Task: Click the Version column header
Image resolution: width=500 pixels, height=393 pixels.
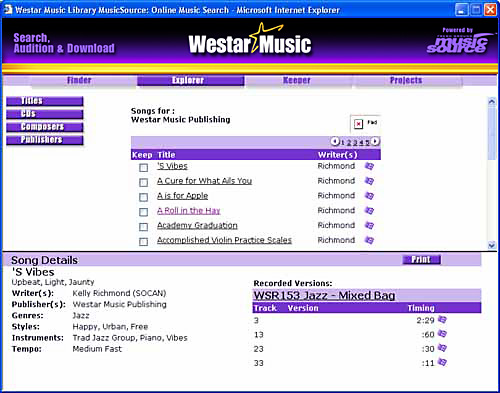Action: click(x=303, y=308)
